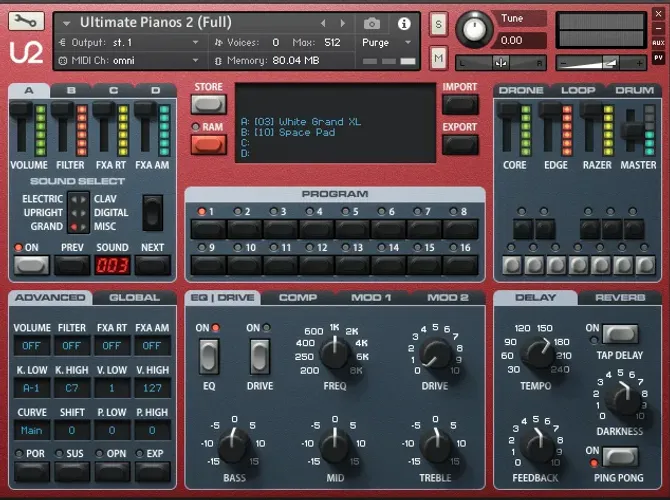The image size is (670, 500).
Task: Click the MASTER fader
Action: [x=631, y=130]
